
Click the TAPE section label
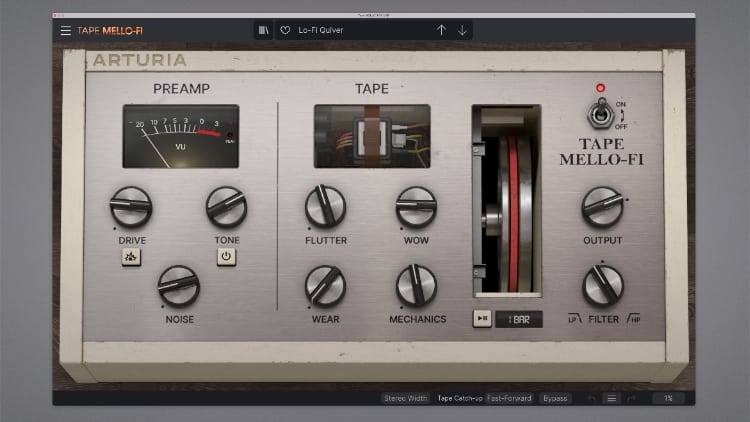tap(372, 89)
